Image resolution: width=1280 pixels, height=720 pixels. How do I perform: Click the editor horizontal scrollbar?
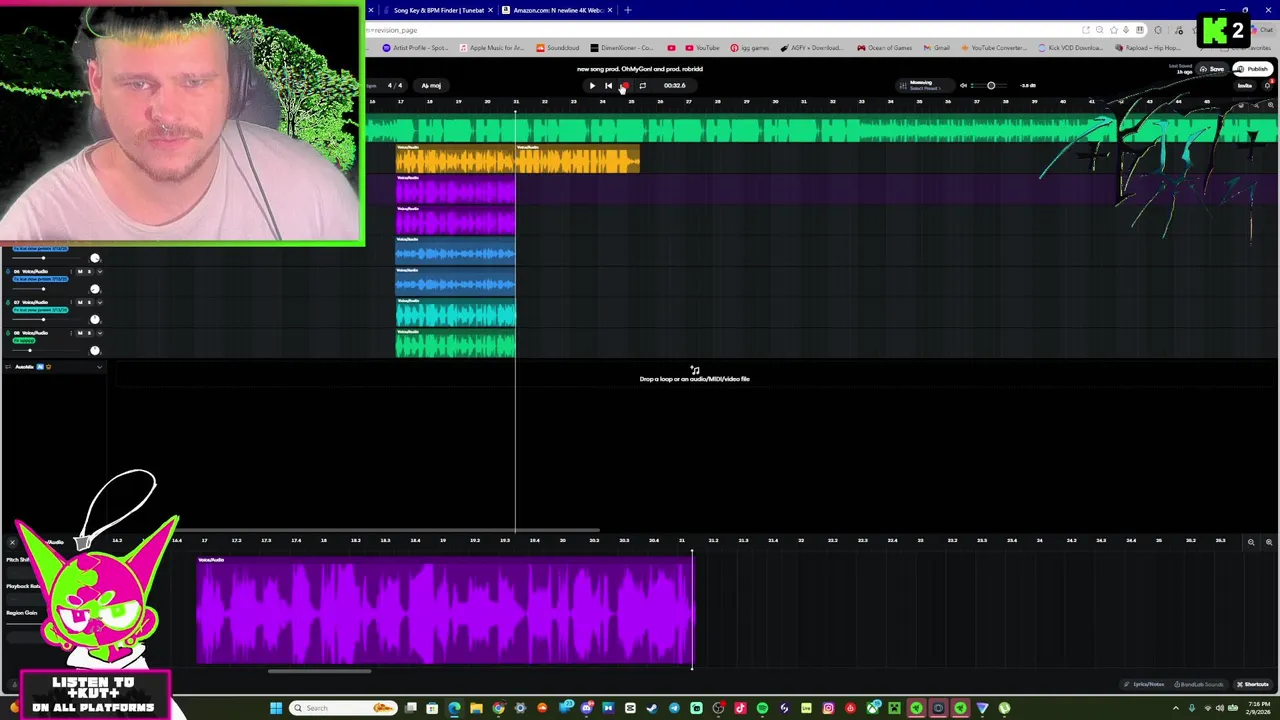pyautogui.click(x=320, y=671)
